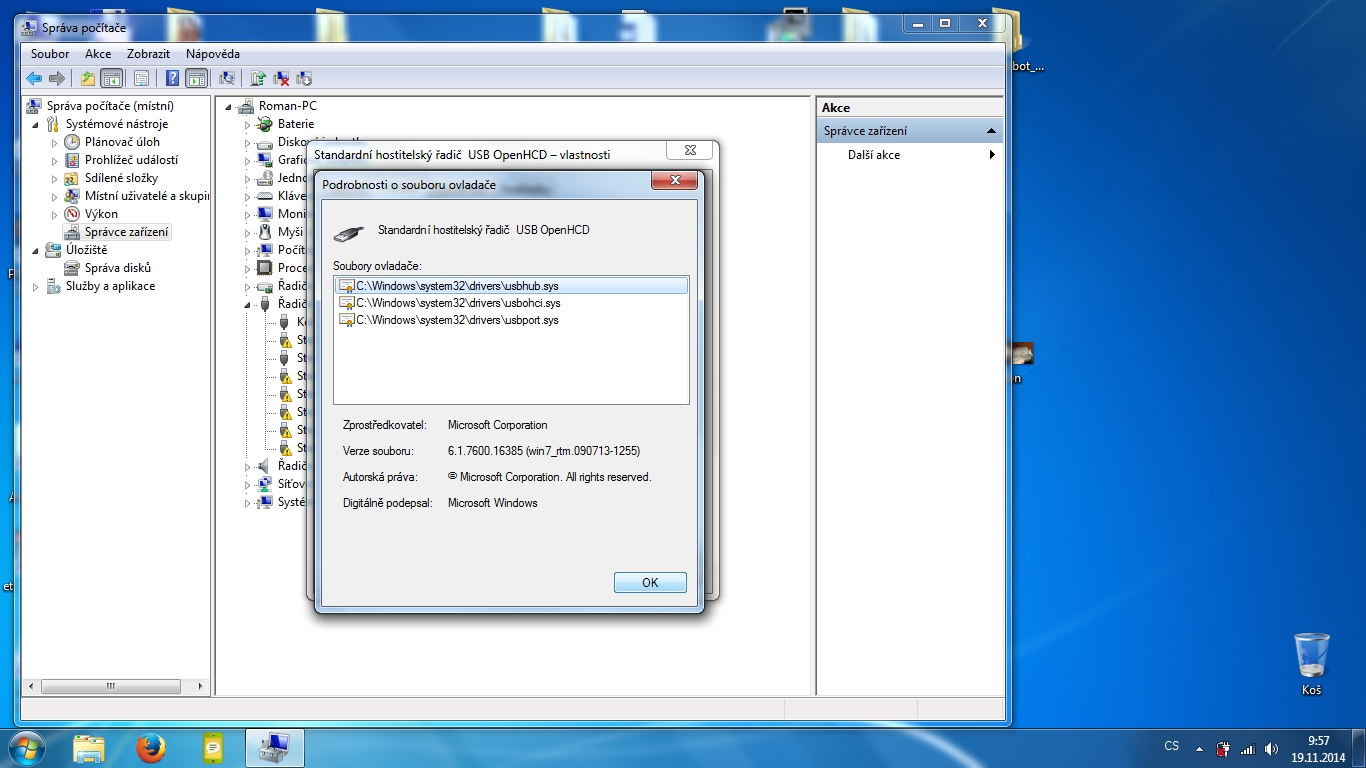Click the blue question mark Help icon
This screenshot has width=1366, height=768.
coord(172,78)
